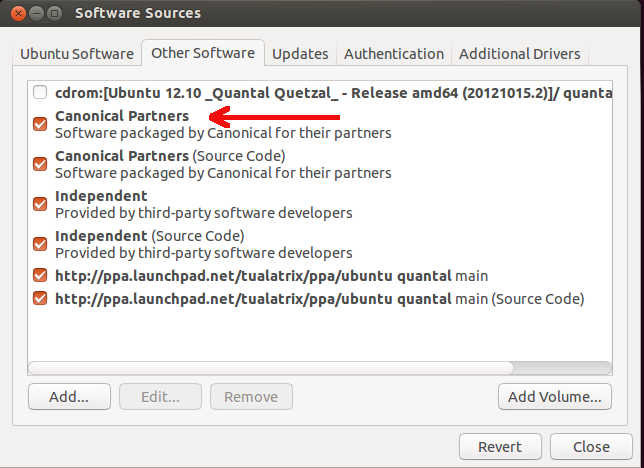
Task: Open the Updates tab
Action: coord(300,54)
